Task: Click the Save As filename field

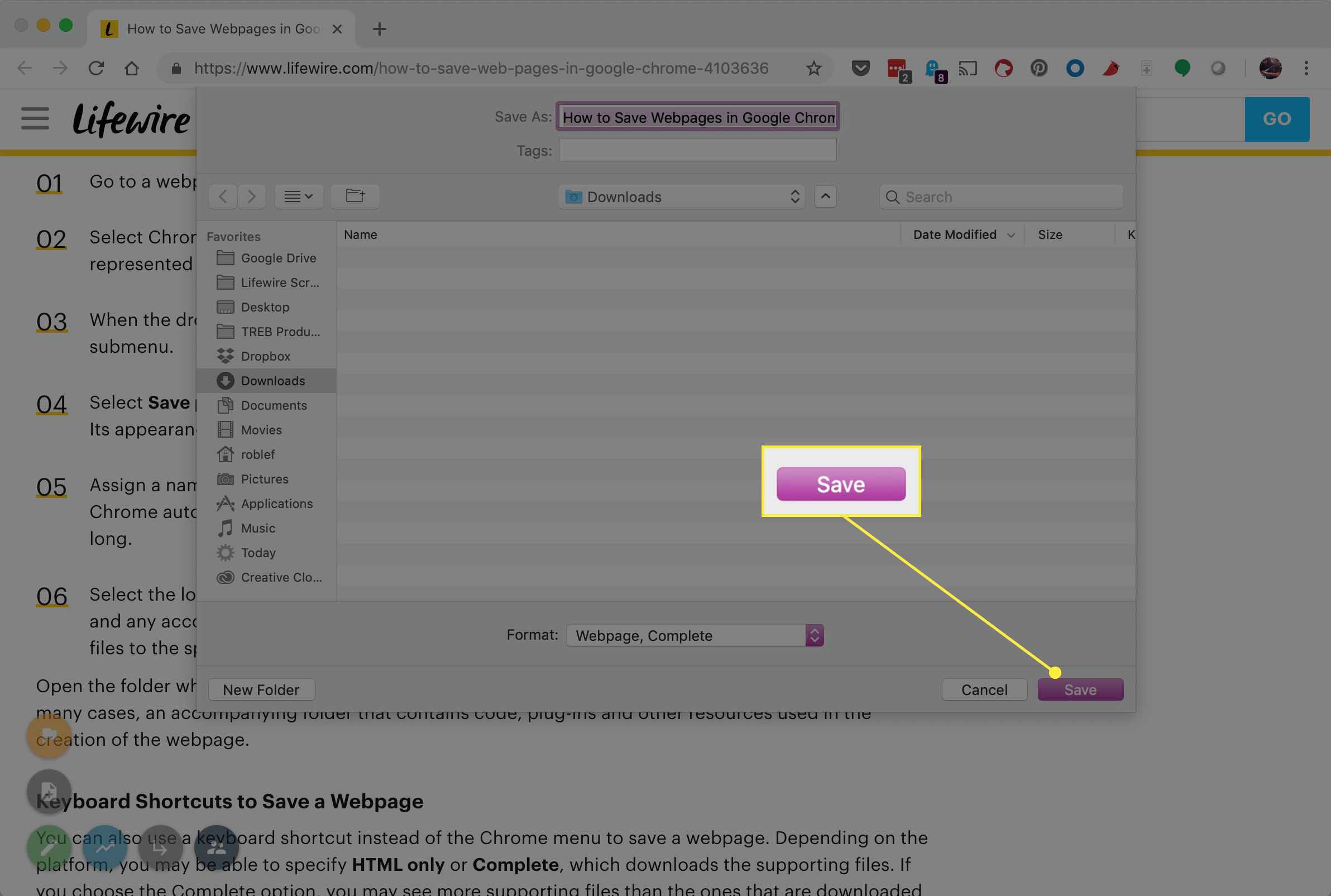Action: tap(697, 117)
